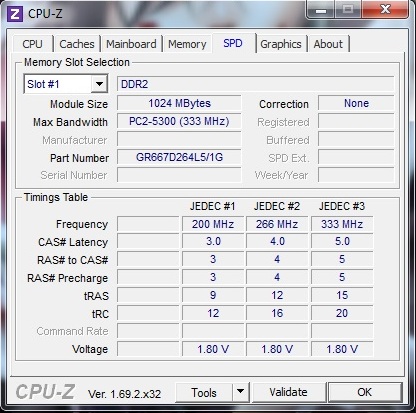Click the Tools button
Screen dimensions: 416x413
pos(204,392)
